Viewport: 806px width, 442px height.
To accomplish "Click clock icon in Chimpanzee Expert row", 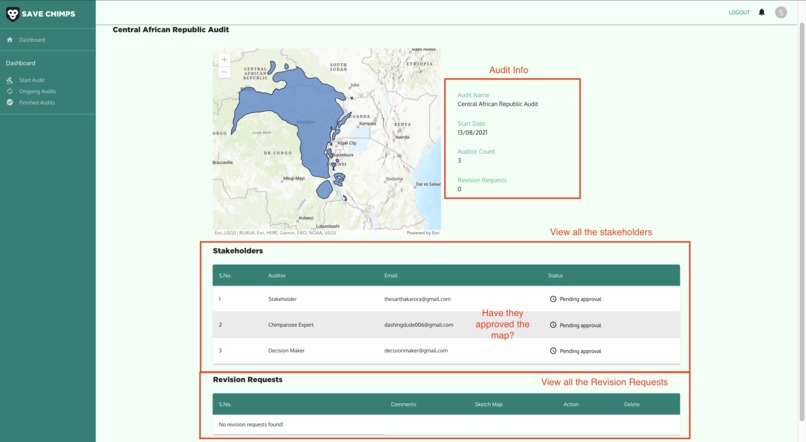I will click(553, 325).
